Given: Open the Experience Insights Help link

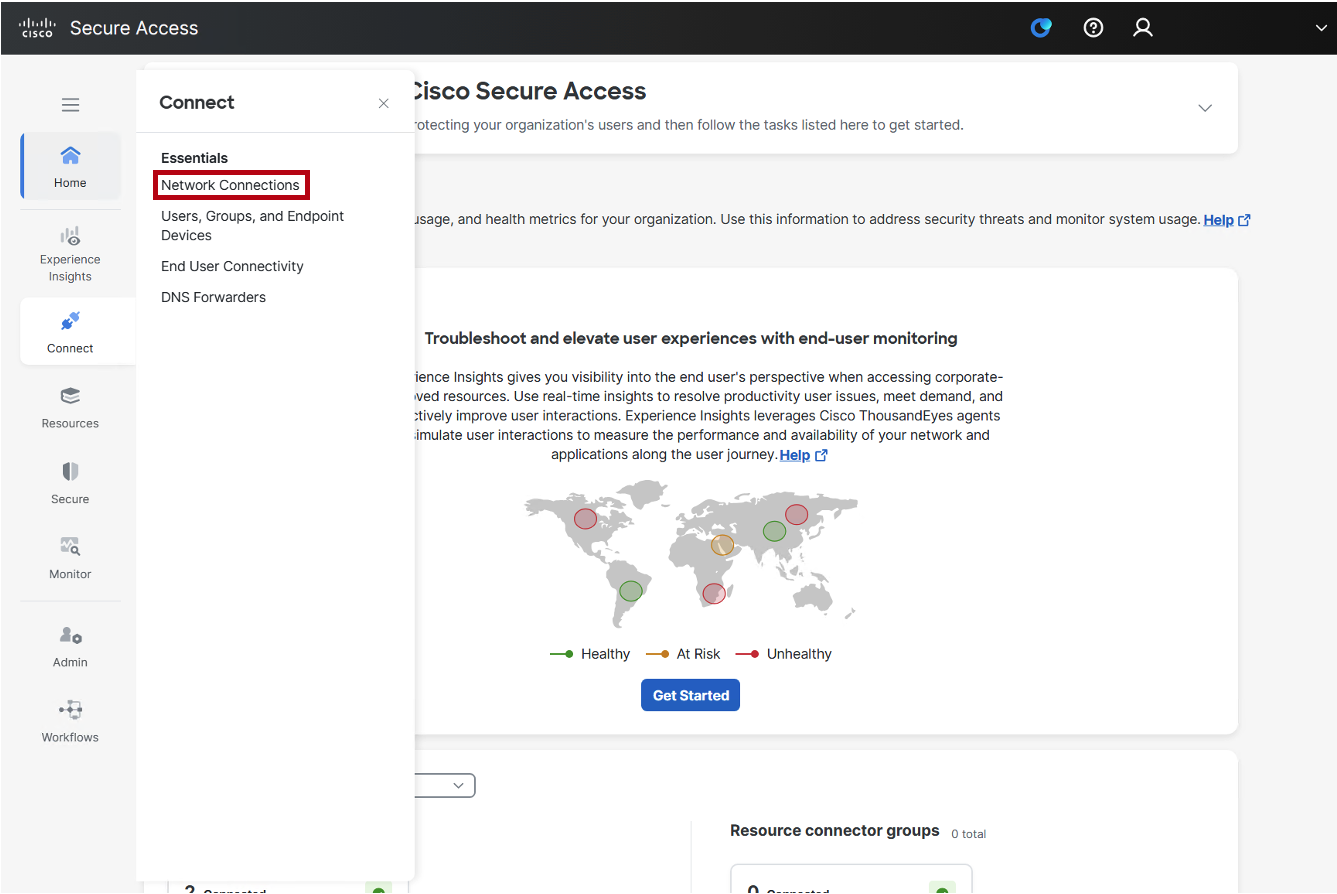Looking at the screenshot, I should [795, 454].
